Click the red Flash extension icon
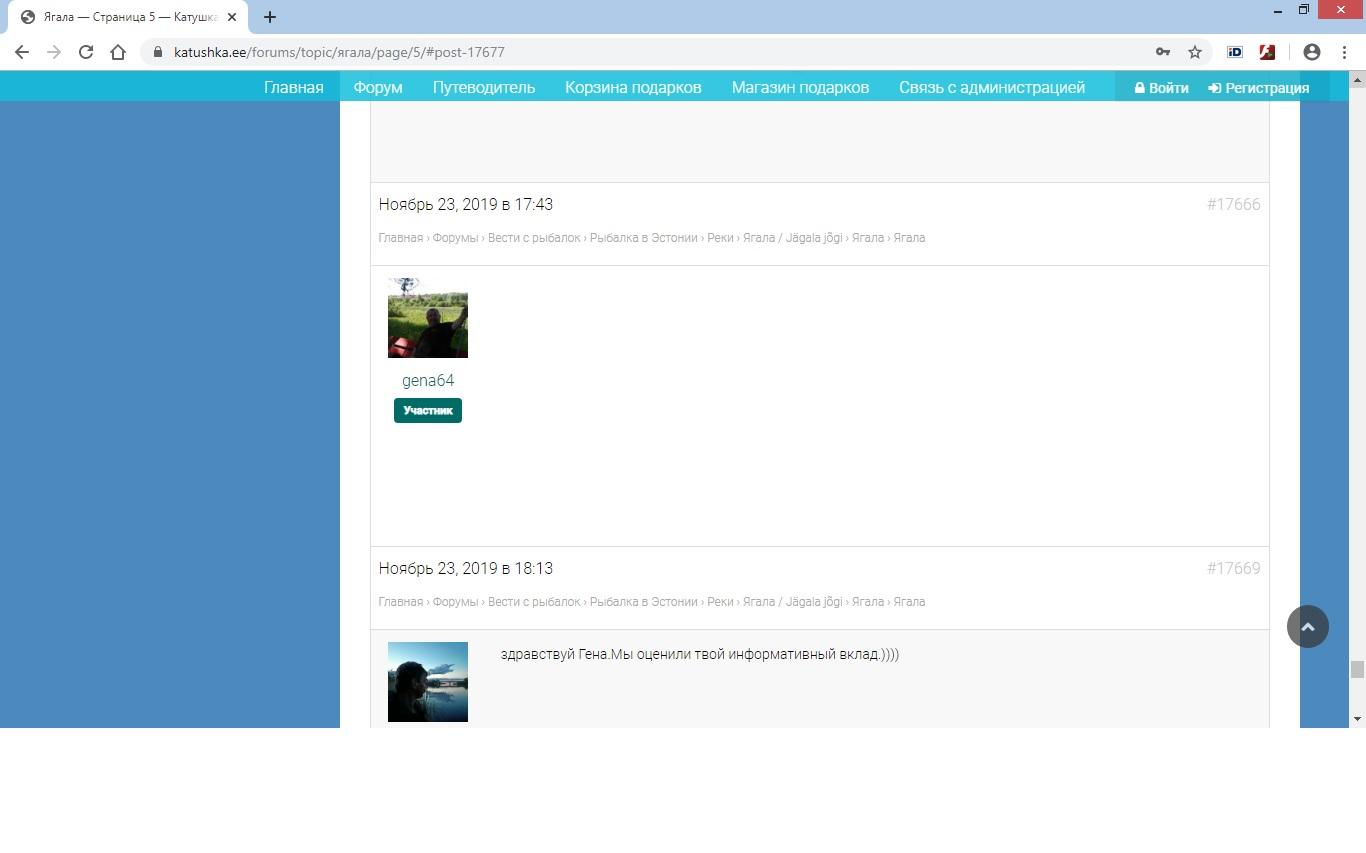Image resolution: width=1366 pixels, height=853 pixels. (1266, 52)
